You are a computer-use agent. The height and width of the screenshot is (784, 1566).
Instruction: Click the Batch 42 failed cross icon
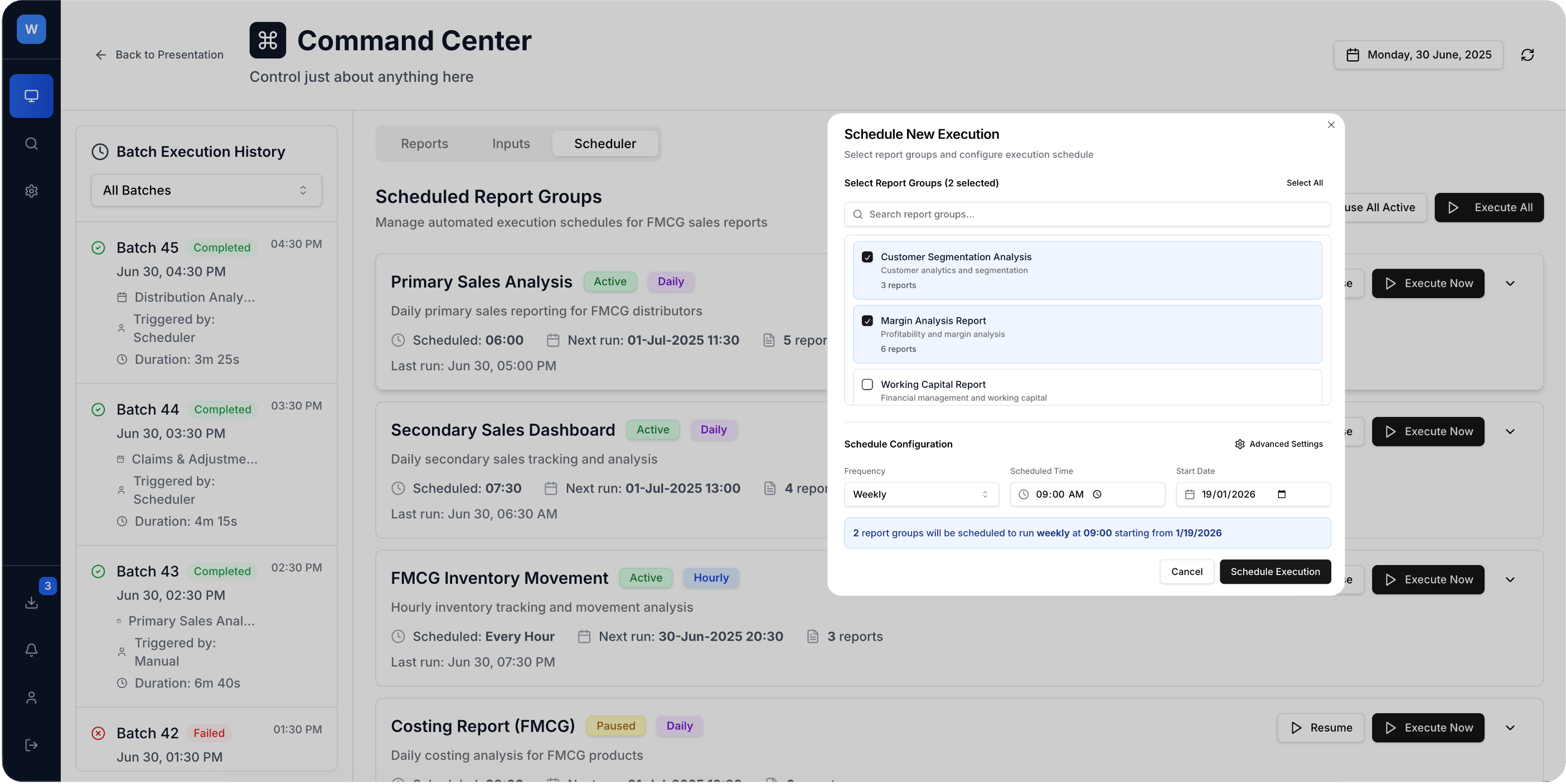click(98, 733)
